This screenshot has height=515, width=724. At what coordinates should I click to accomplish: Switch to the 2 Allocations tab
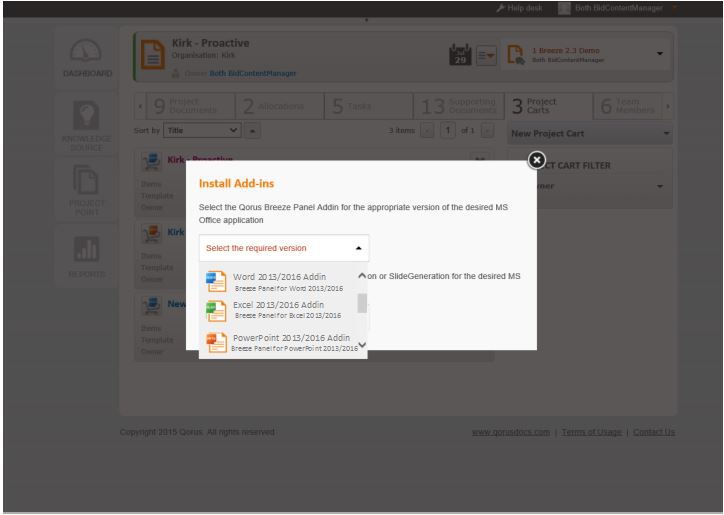coord(280,106)
